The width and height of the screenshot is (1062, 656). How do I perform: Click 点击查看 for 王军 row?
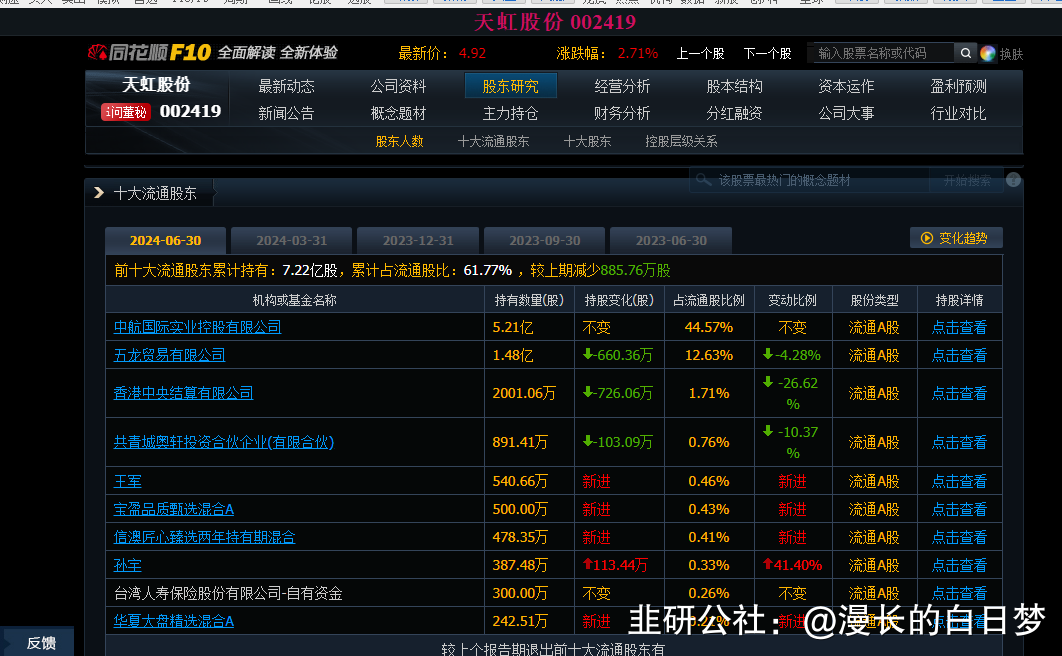click(959, 481)
